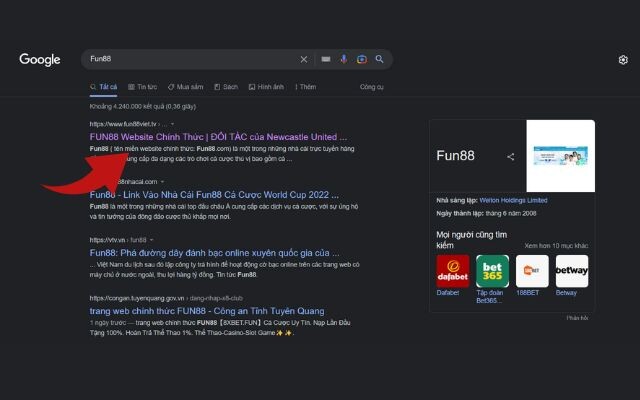The height and width of the screenshot is (400, 640).
Task: Share the Fun88 knowledge panel
Action: click(x=511, y=156)
